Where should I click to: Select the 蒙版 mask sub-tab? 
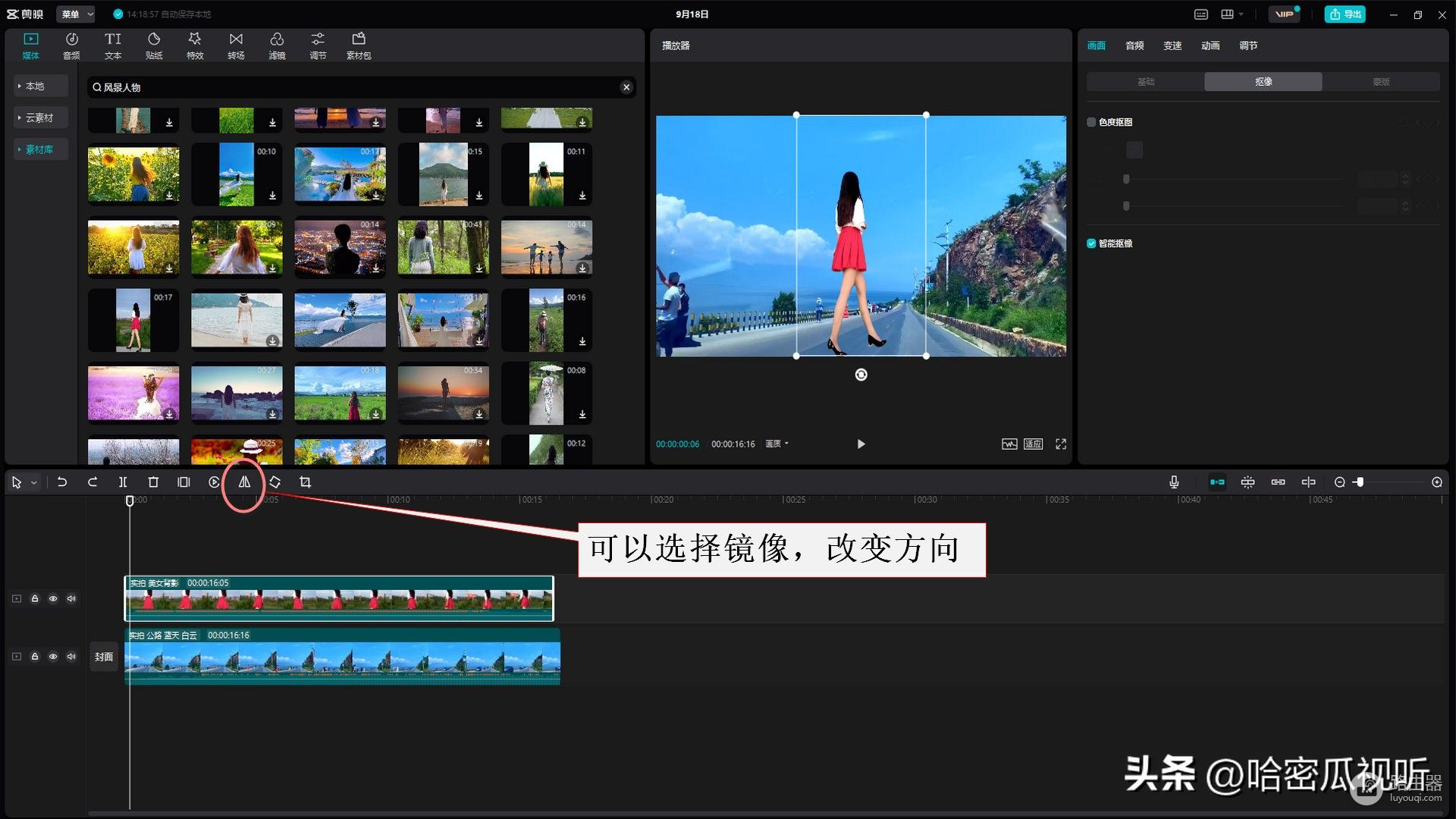tap(1381, 82)
